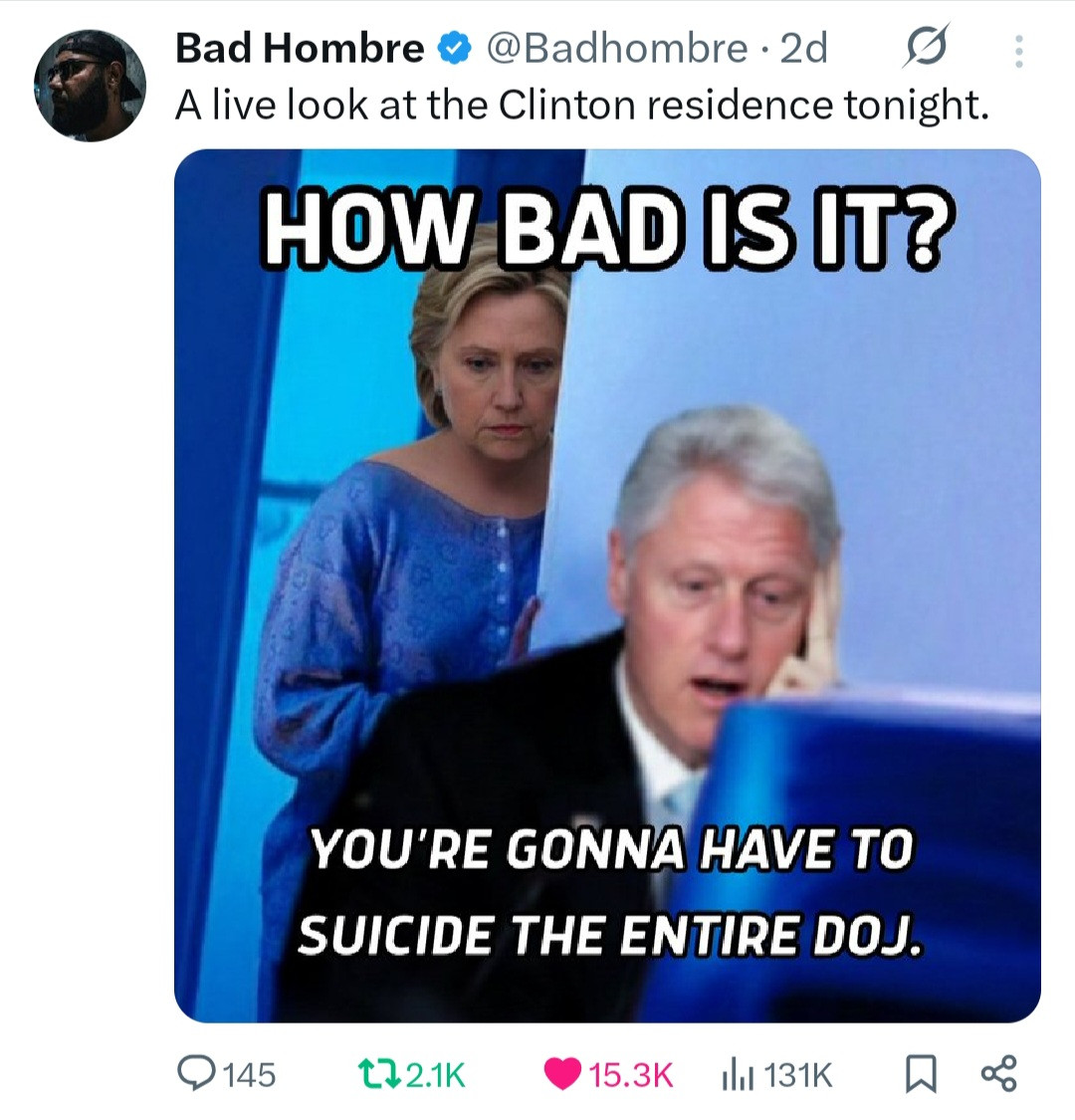
Task: Click the "HOW BAD IS IT?" caption
Action: (x=607, y=232)
